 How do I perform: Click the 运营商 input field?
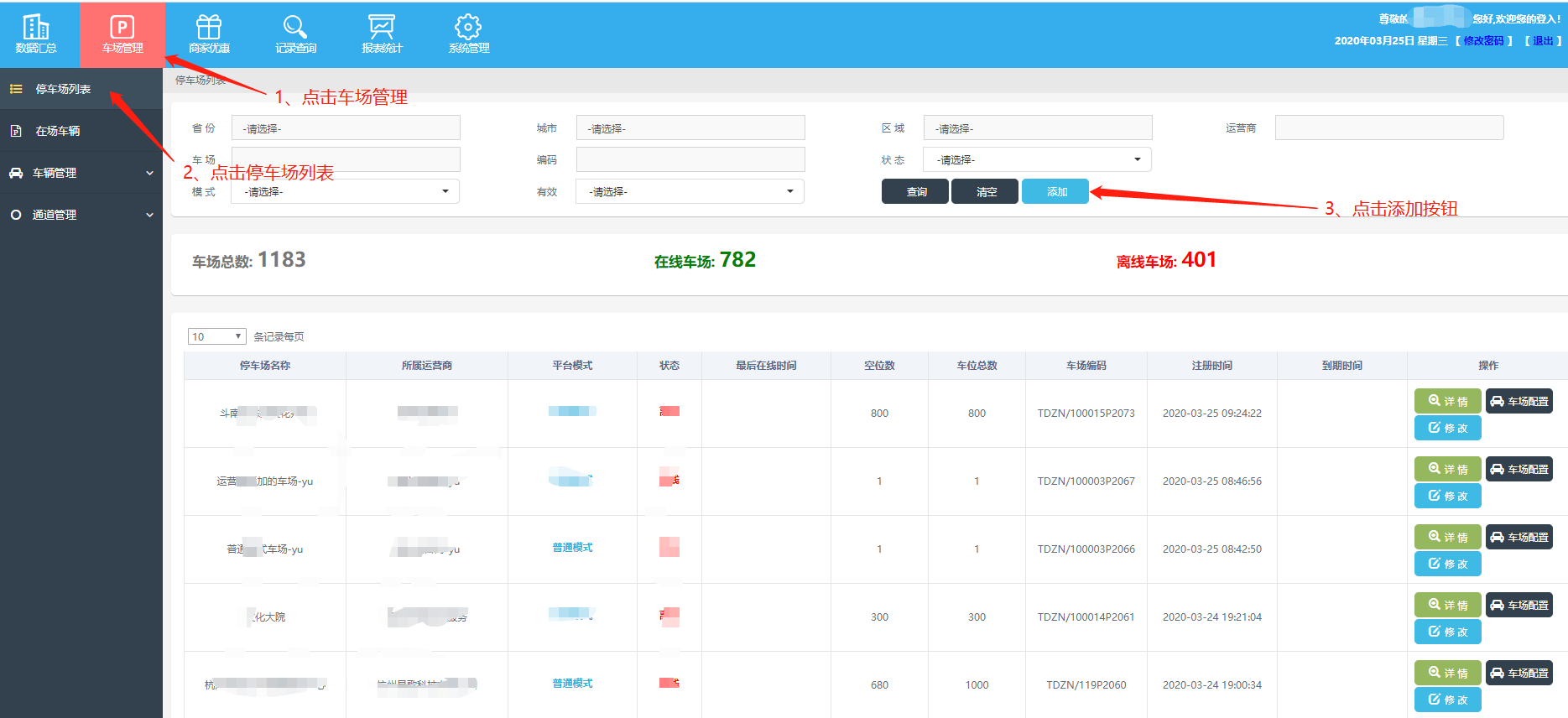click(1389, 127)
